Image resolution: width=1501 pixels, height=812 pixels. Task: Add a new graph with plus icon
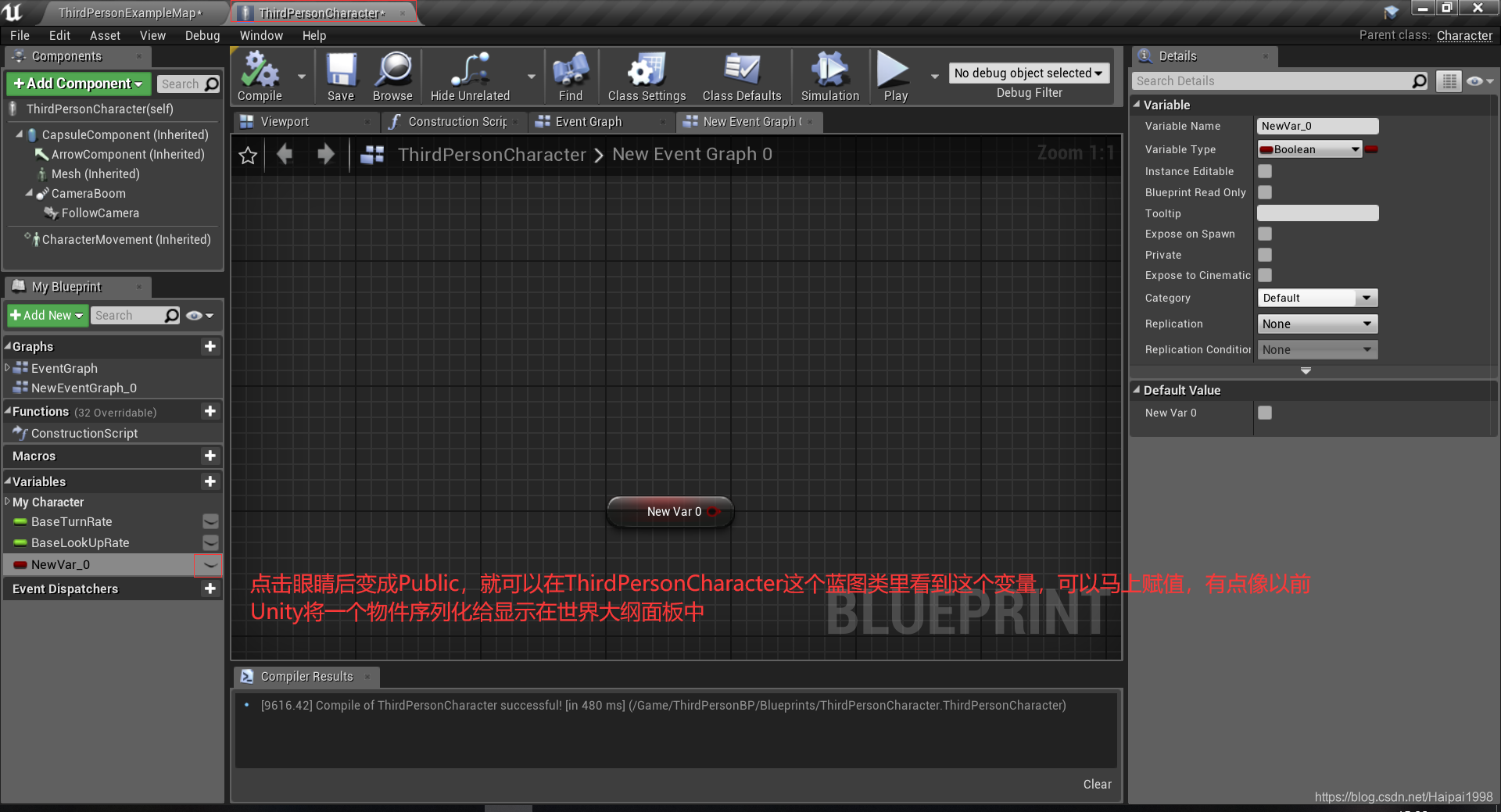pos(210,346)
